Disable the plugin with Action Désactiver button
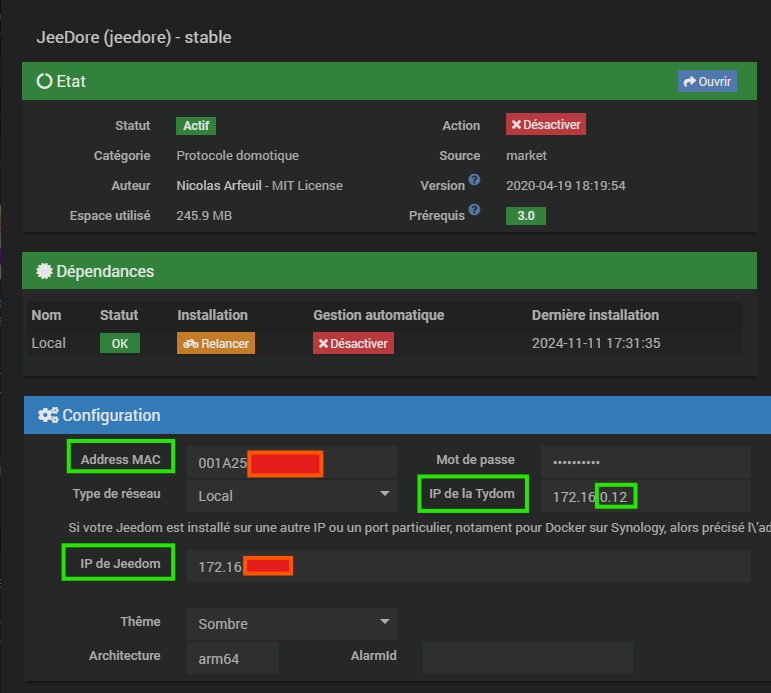771x693 pixels. (x=545, y=125)
